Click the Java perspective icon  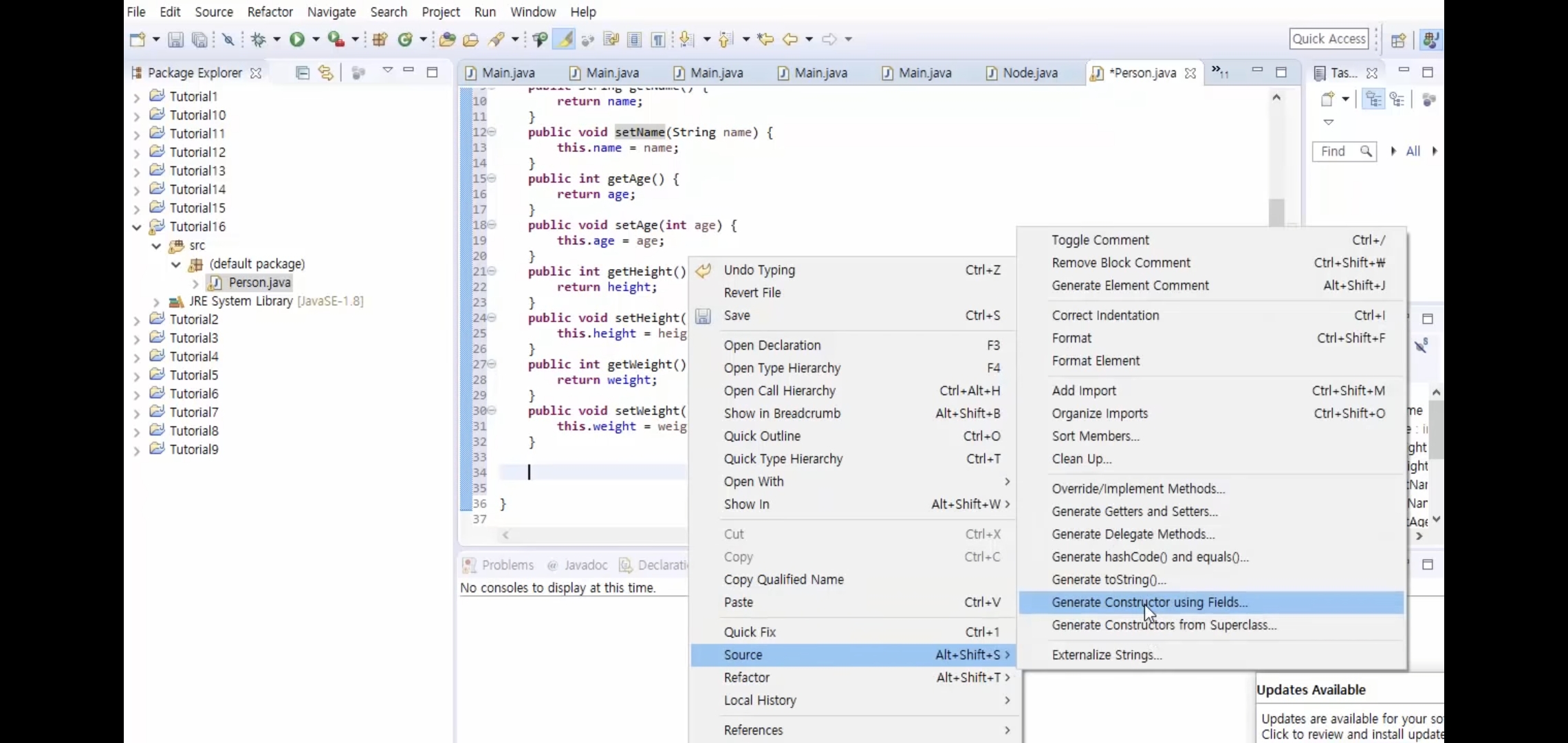pos(1431,39)
